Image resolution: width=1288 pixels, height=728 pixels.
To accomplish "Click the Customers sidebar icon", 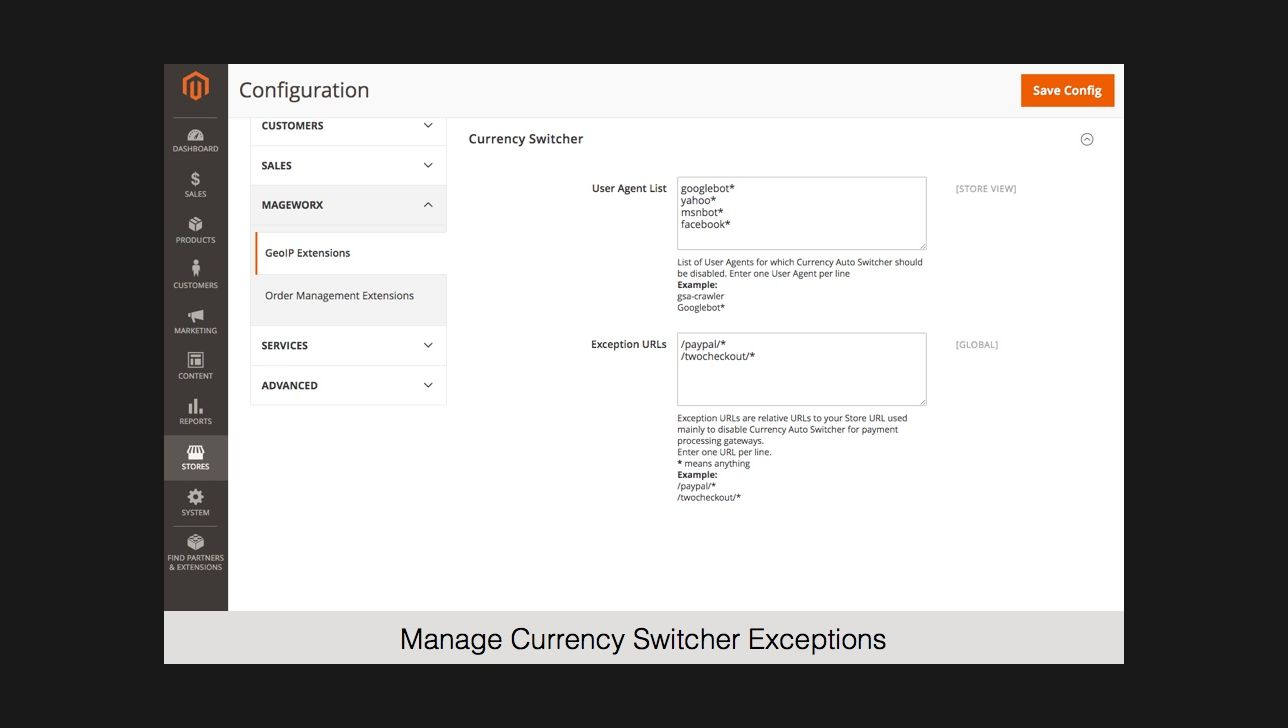I will click(195, 270).
